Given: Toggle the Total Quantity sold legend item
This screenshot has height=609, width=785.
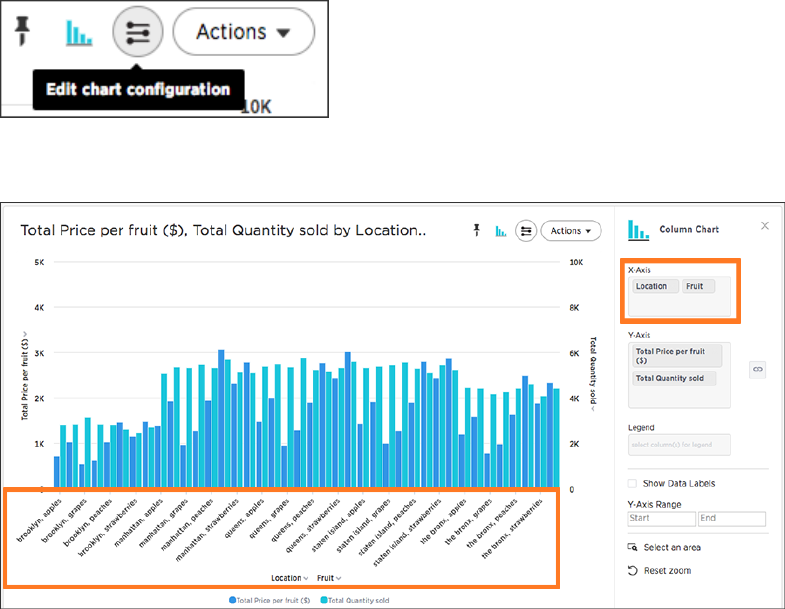Looking at the screenshot, I should coord(355,600).
